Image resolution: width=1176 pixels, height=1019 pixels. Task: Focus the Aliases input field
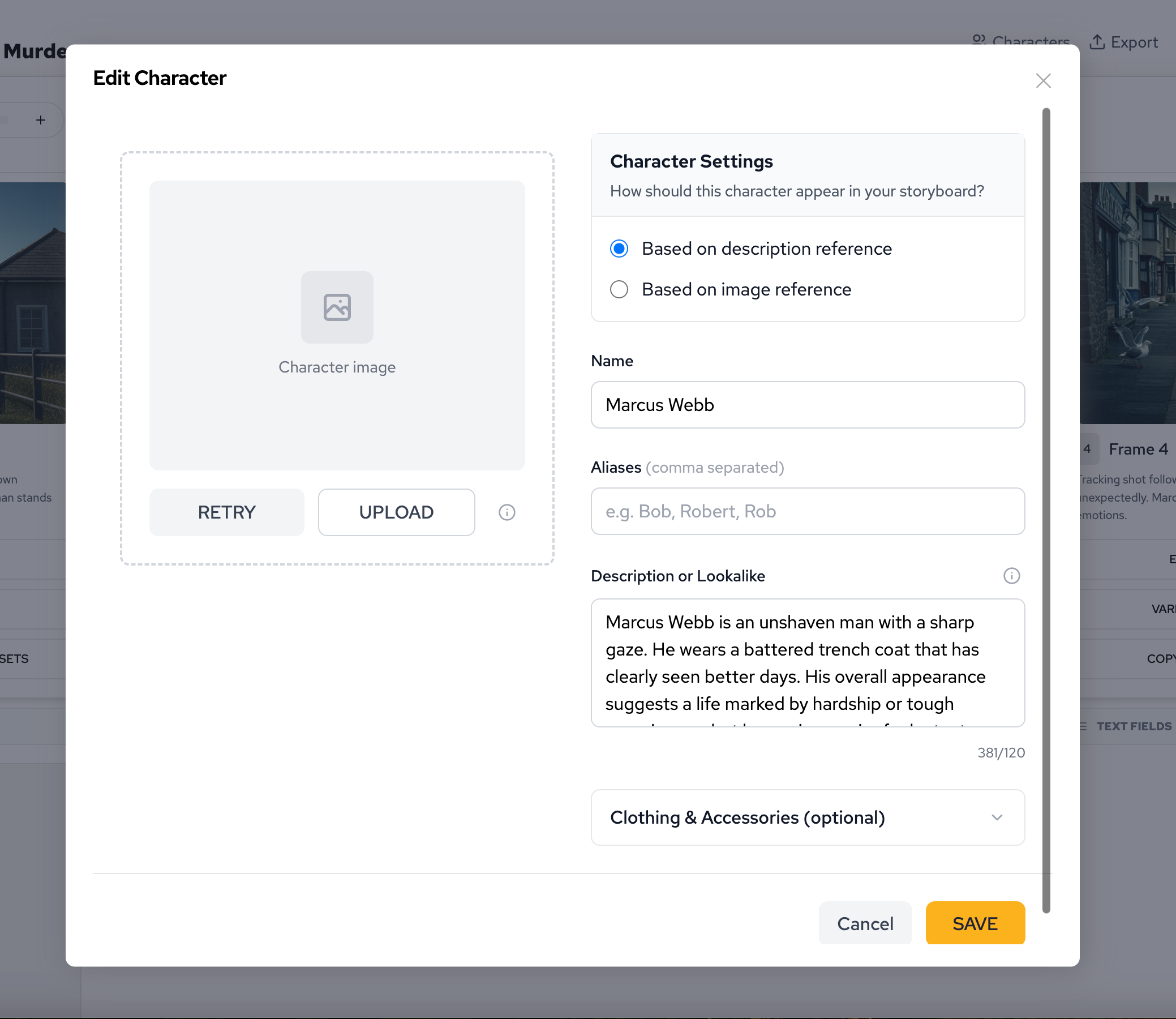point(807,511)
